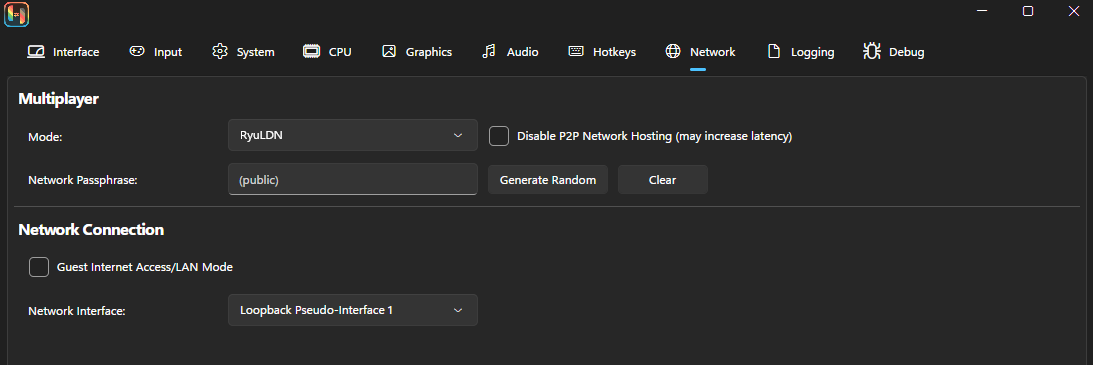Click the Debug bug icon
Screen dimensions: 1093x365
(871, 52)
